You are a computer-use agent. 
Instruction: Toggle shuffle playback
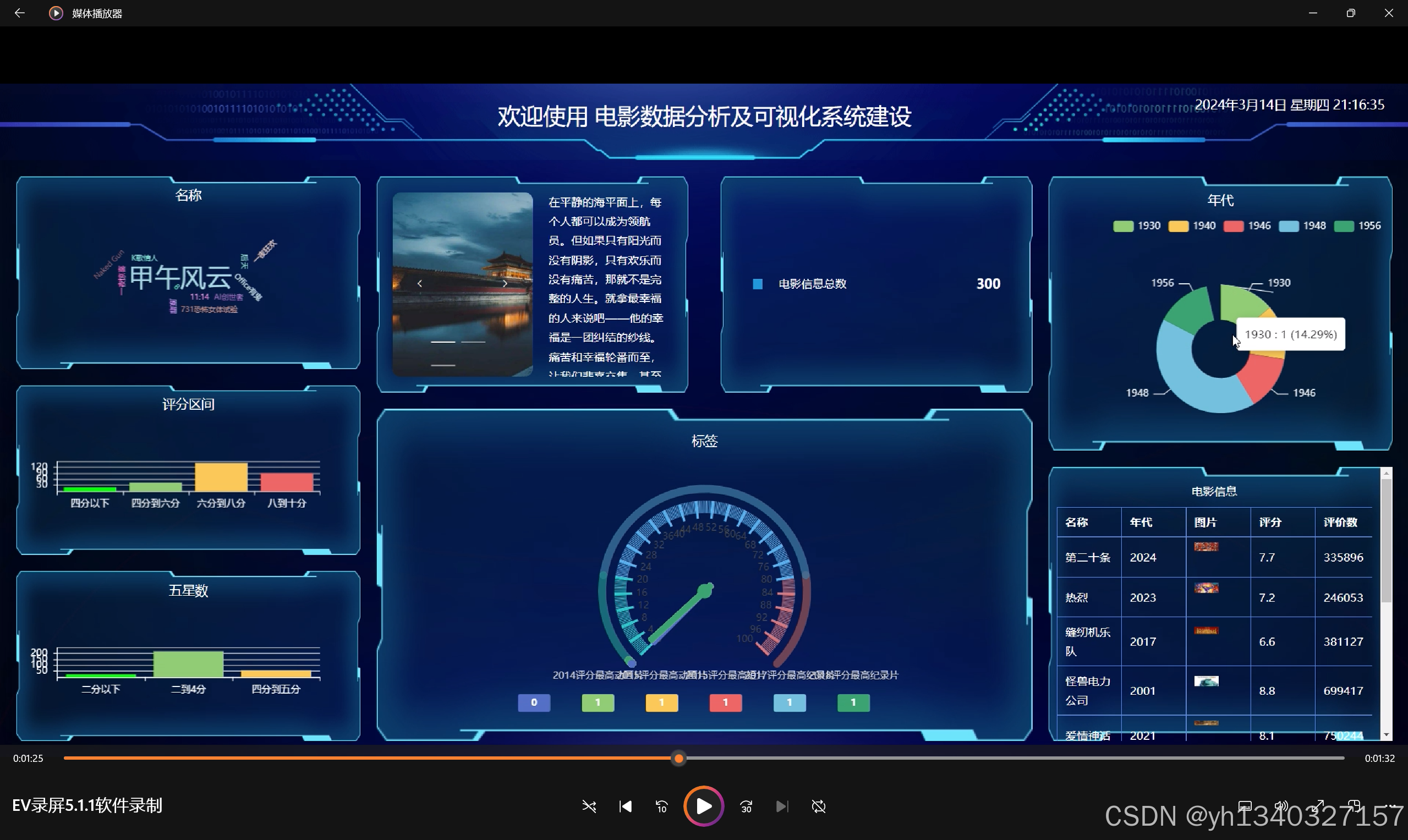589,806
